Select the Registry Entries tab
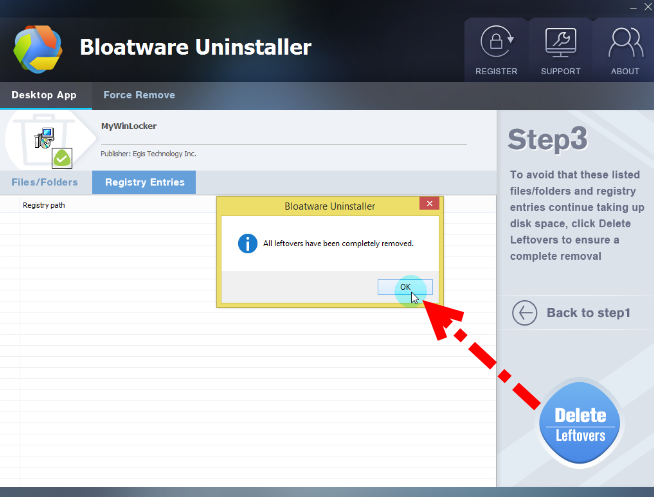This screenshot has height=497, width=654. click(144, 182)
